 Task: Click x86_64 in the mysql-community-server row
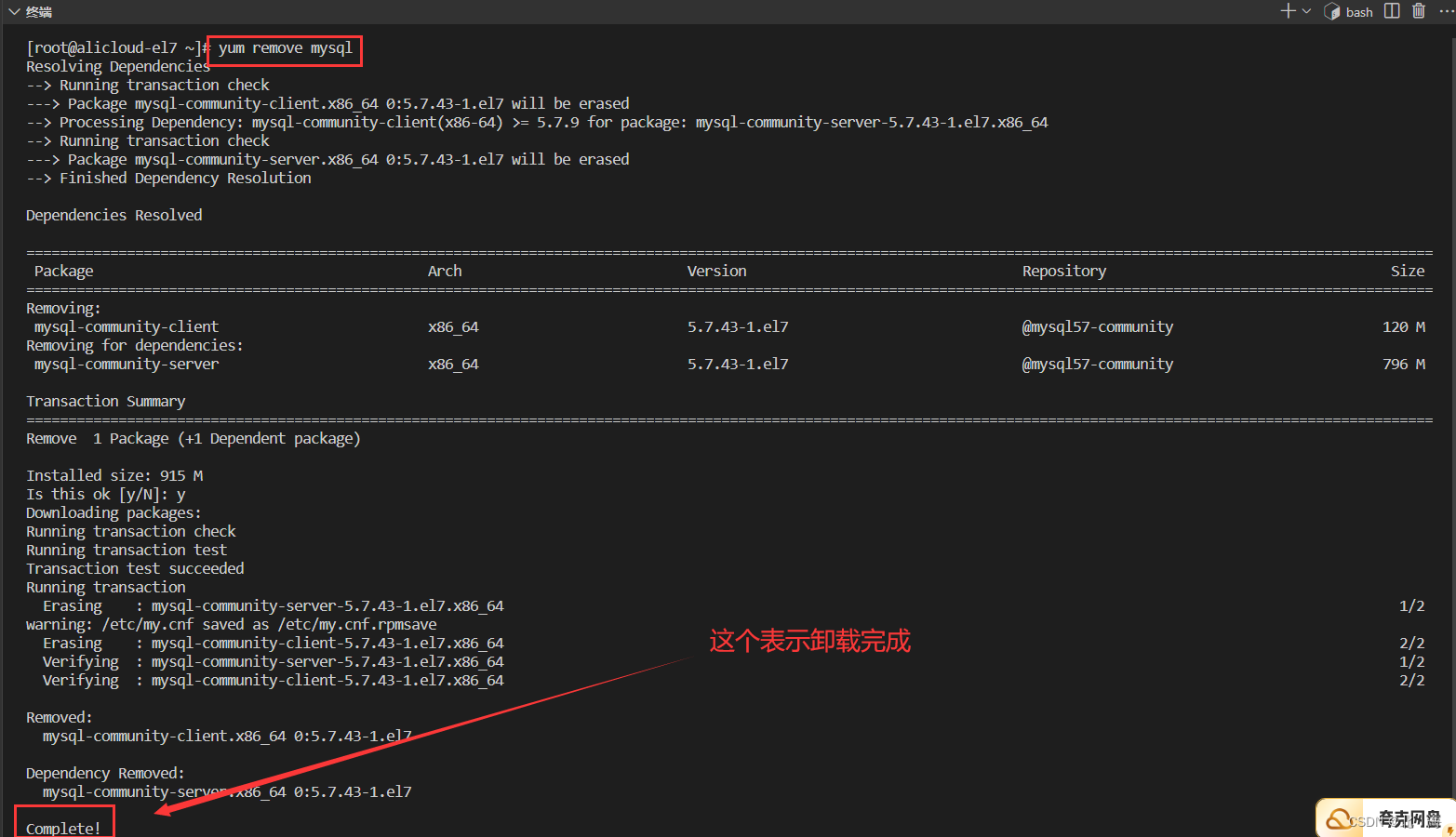(453, 365)
